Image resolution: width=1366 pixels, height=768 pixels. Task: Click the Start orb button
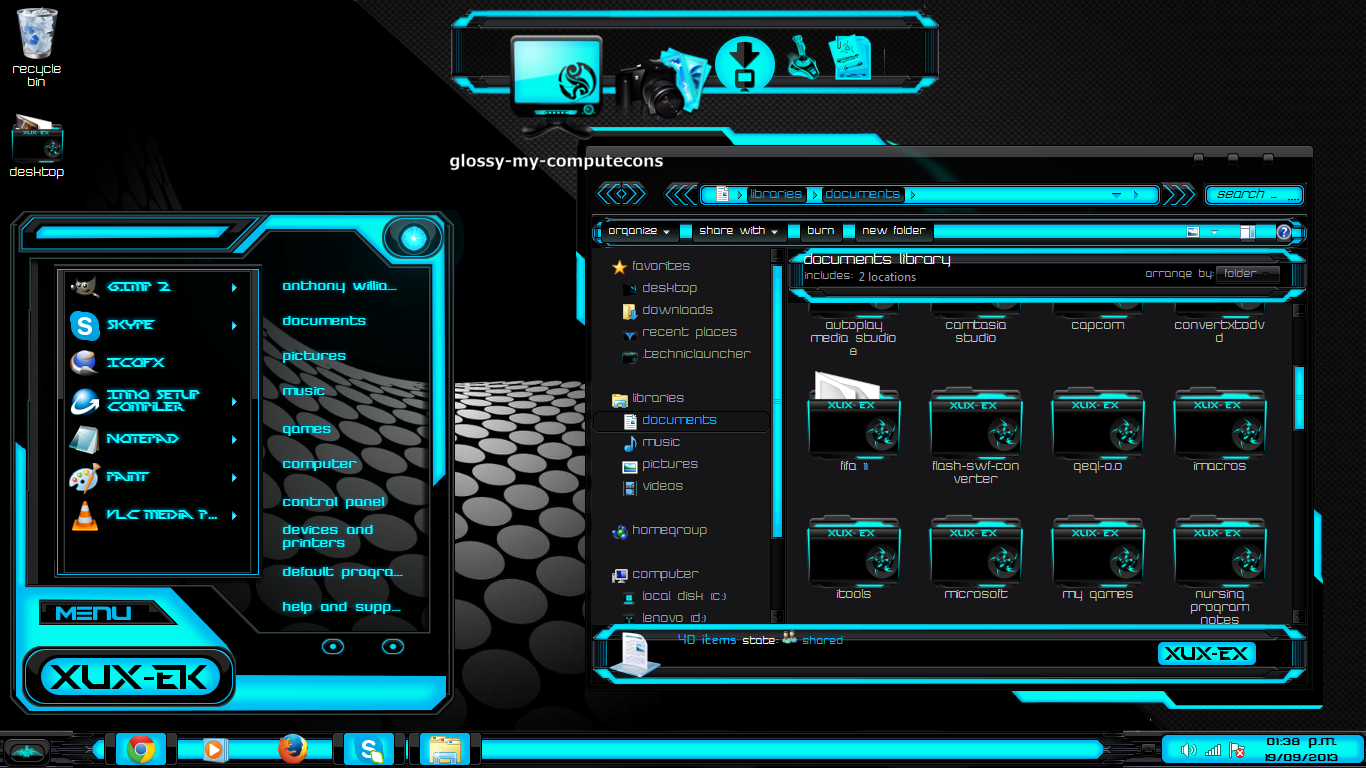pyautogui.click(x=26, y=751)
